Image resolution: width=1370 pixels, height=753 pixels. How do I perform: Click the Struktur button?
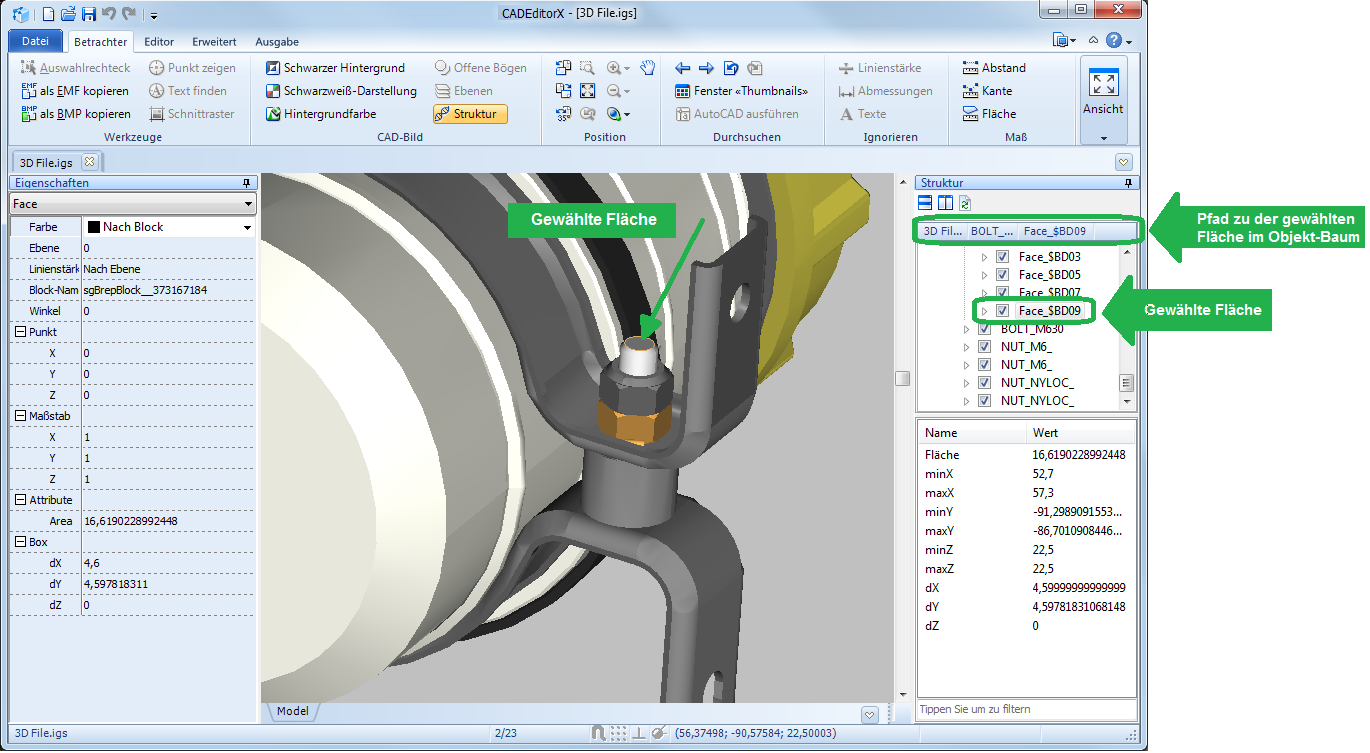[x=470, y=114]
